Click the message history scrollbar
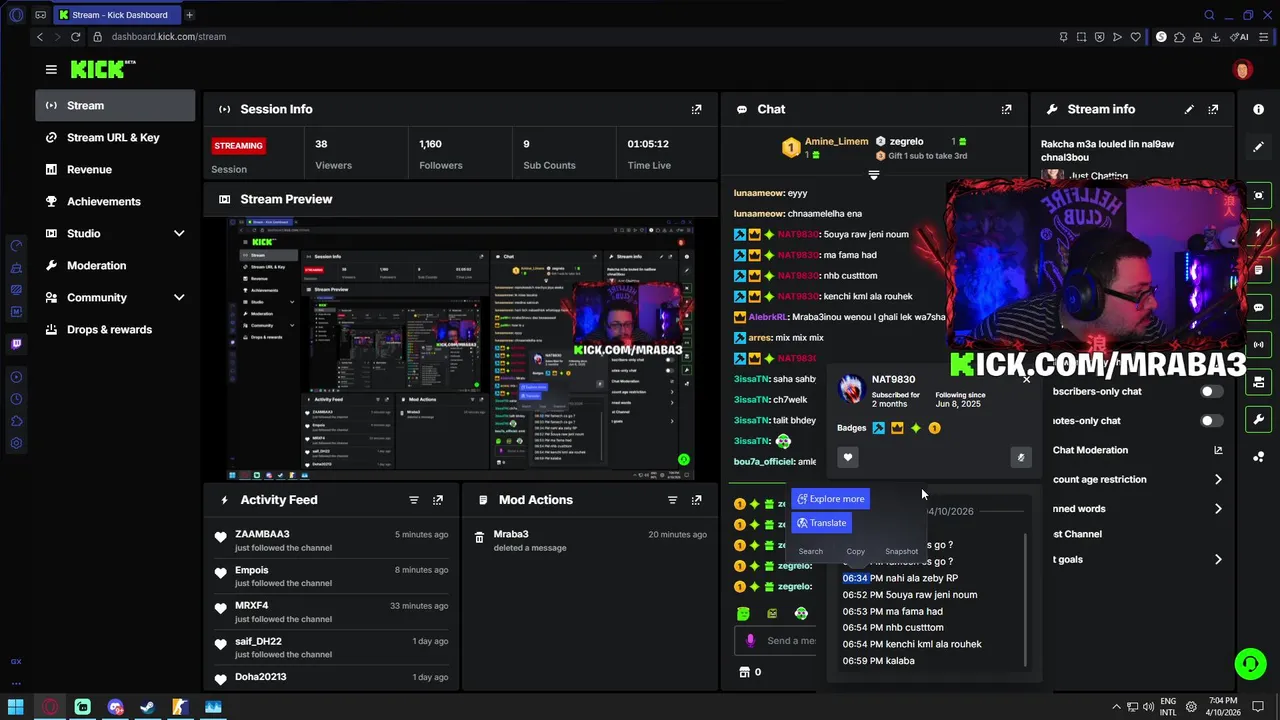Screen dimensions: 1280x720 (x=1026, y=600)
